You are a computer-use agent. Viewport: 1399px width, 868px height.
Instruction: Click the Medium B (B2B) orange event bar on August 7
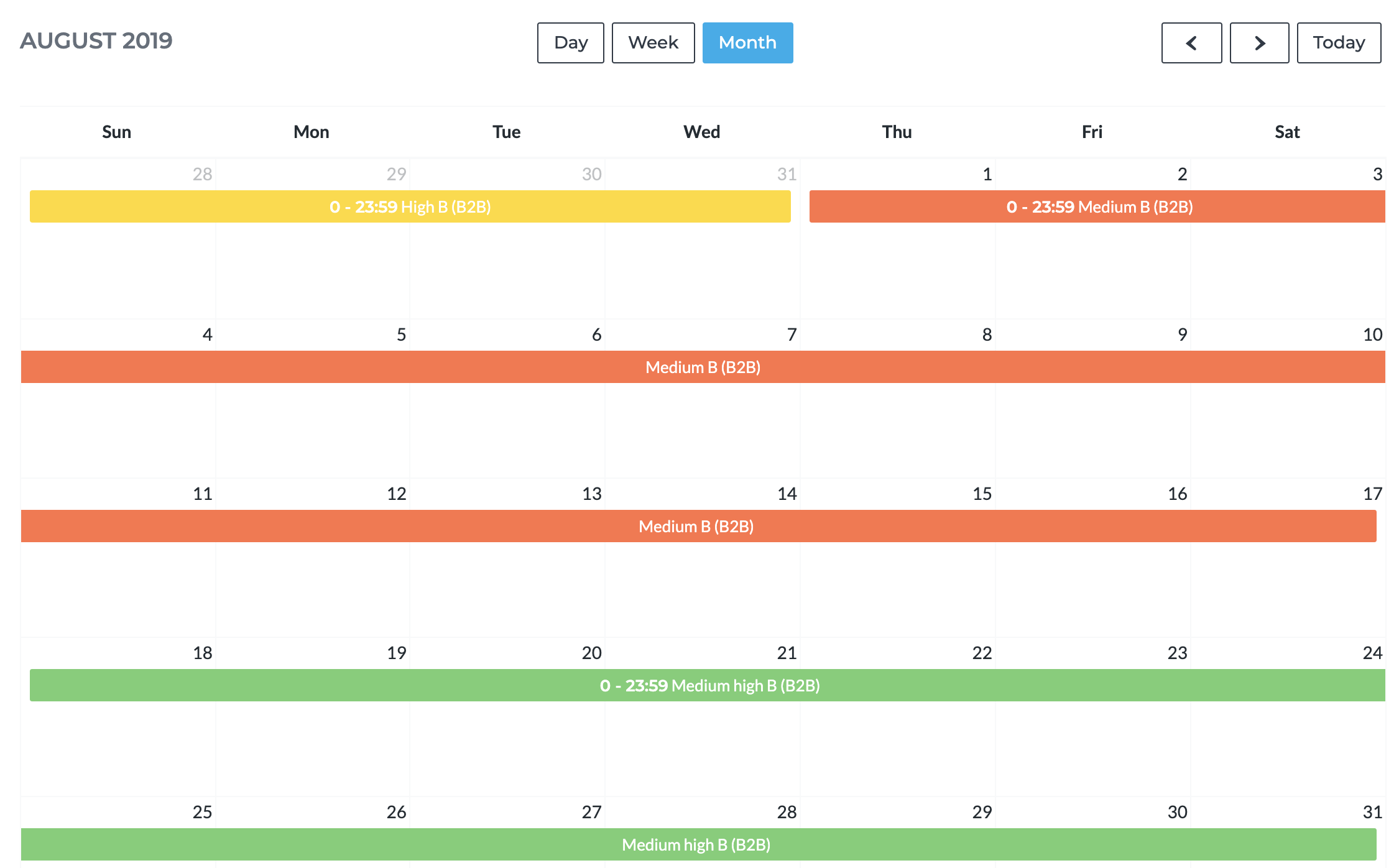tap(701, 366)
